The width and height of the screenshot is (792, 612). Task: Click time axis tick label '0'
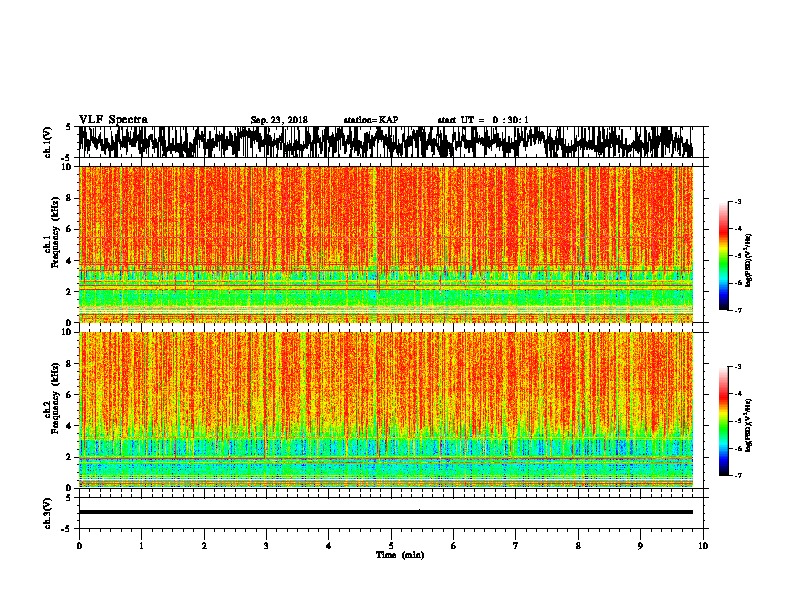pyautogui.click(x=79, y=546)
